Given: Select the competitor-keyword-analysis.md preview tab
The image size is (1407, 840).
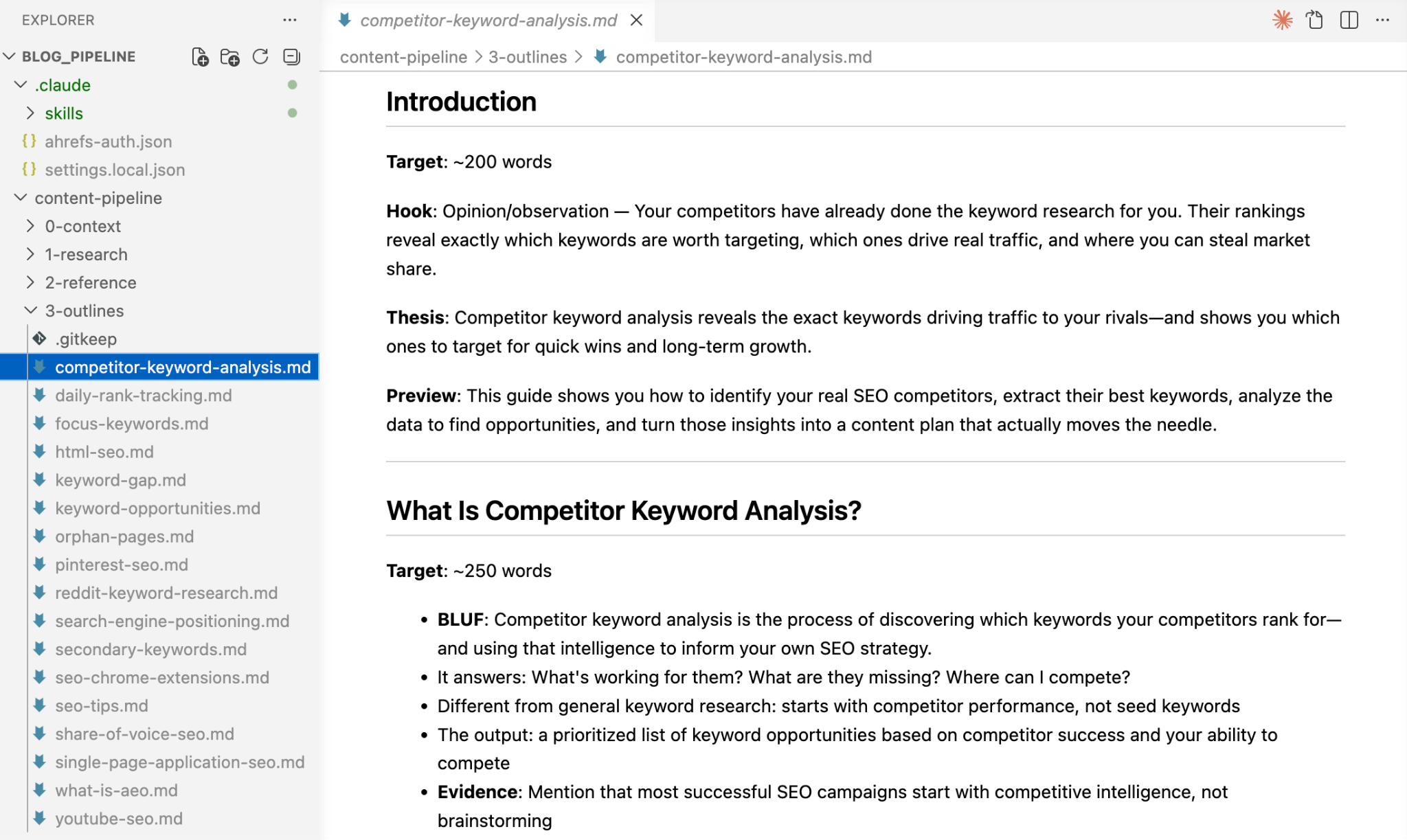Looking at the screenshot, I should coord(488,21).
